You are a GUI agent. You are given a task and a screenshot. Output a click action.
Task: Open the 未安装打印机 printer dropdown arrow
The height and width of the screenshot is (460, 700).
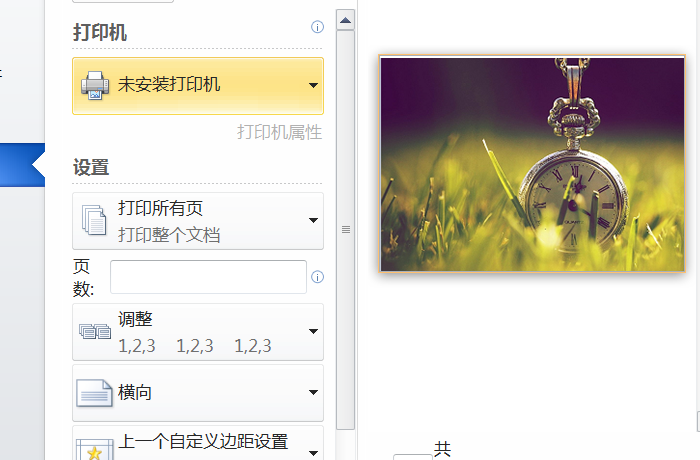coord(313,85)
